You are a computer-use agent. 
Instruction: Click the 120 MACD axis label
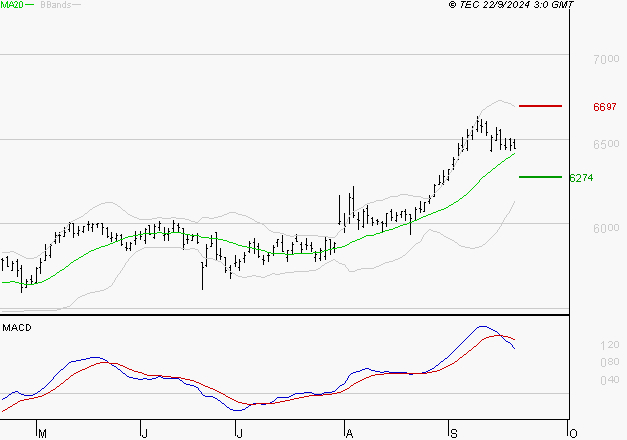tap(610, 345)
